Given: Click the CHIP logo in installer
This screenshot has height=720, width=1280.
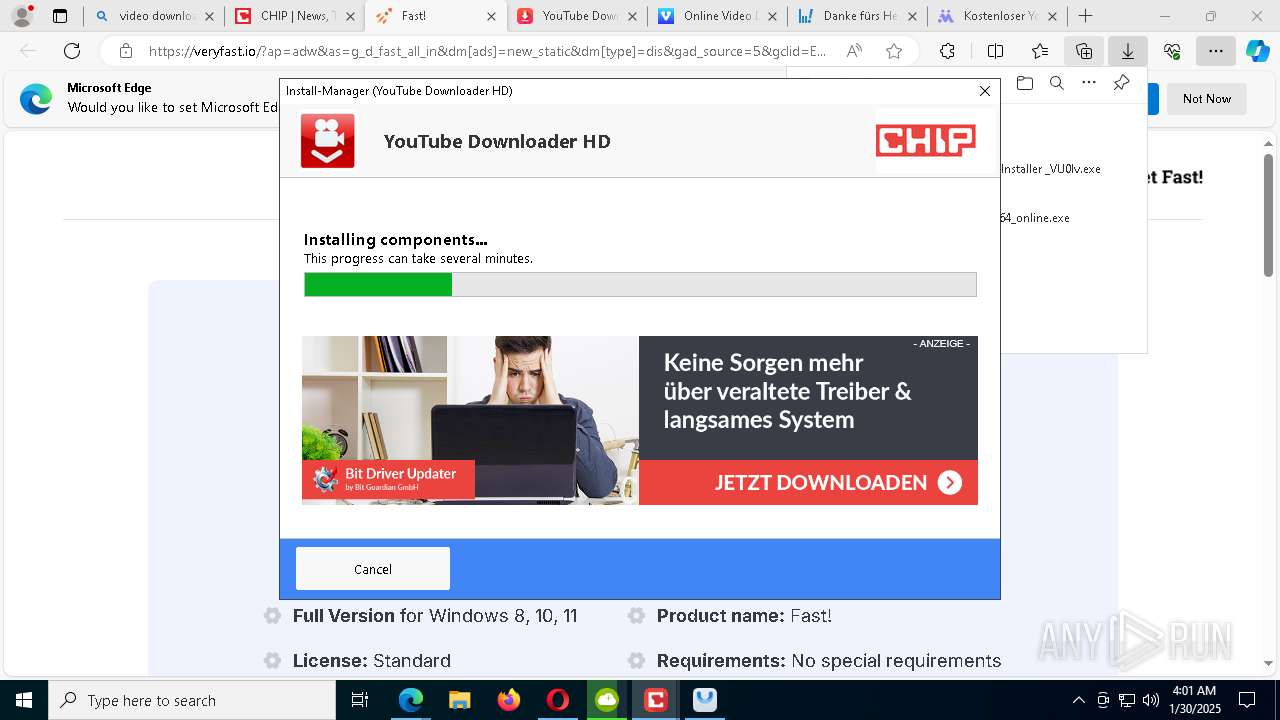Looking at the screenshot, I should (926, 141).
